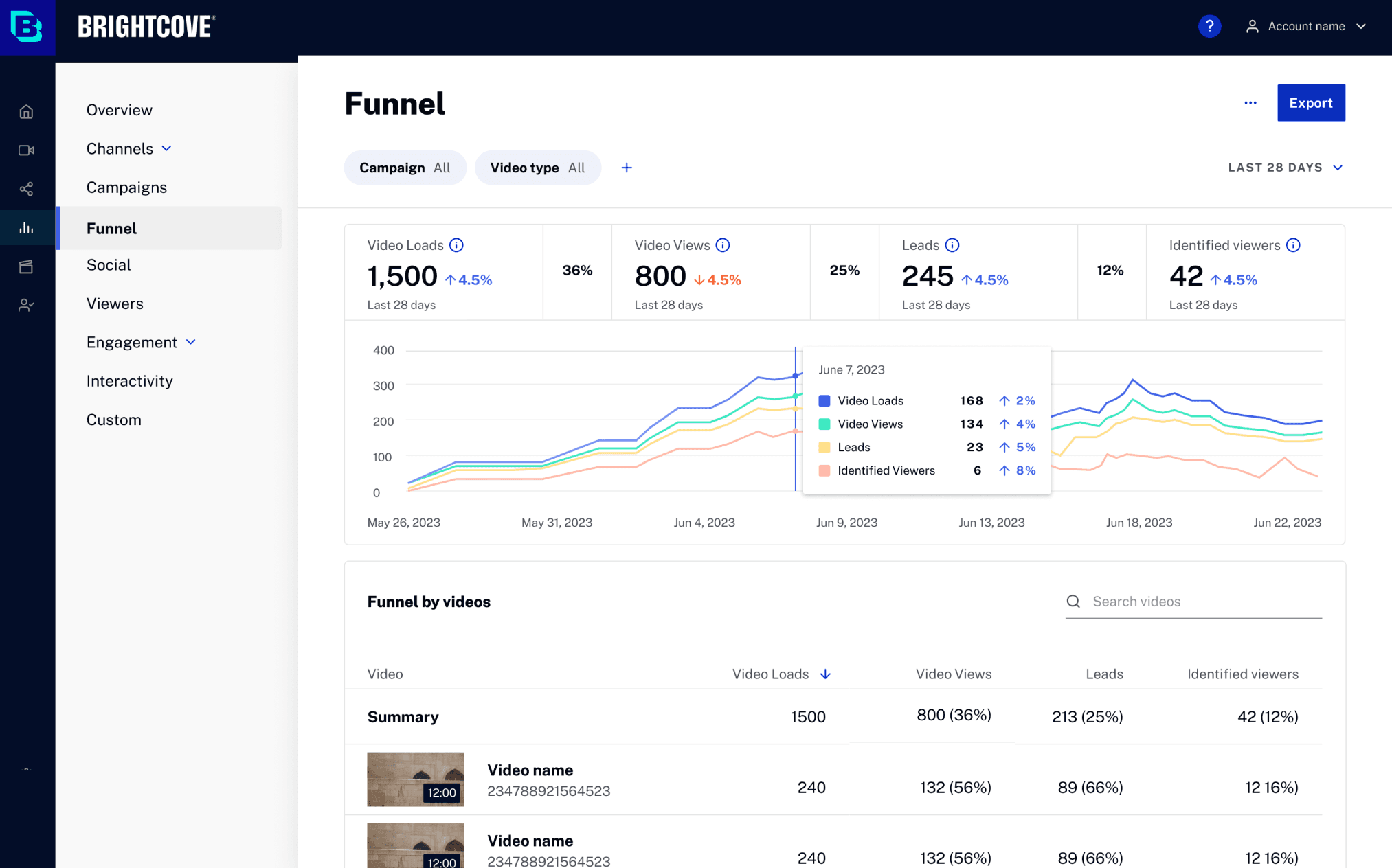Go to the Overview menu item
Viewport: 1392px width, 868px height.
[120, 110]
